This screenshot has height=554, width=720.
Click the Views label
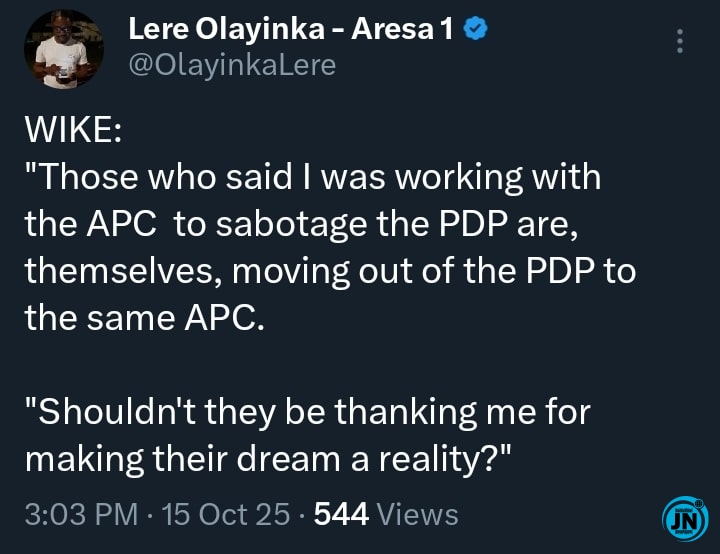coord(418,515)
